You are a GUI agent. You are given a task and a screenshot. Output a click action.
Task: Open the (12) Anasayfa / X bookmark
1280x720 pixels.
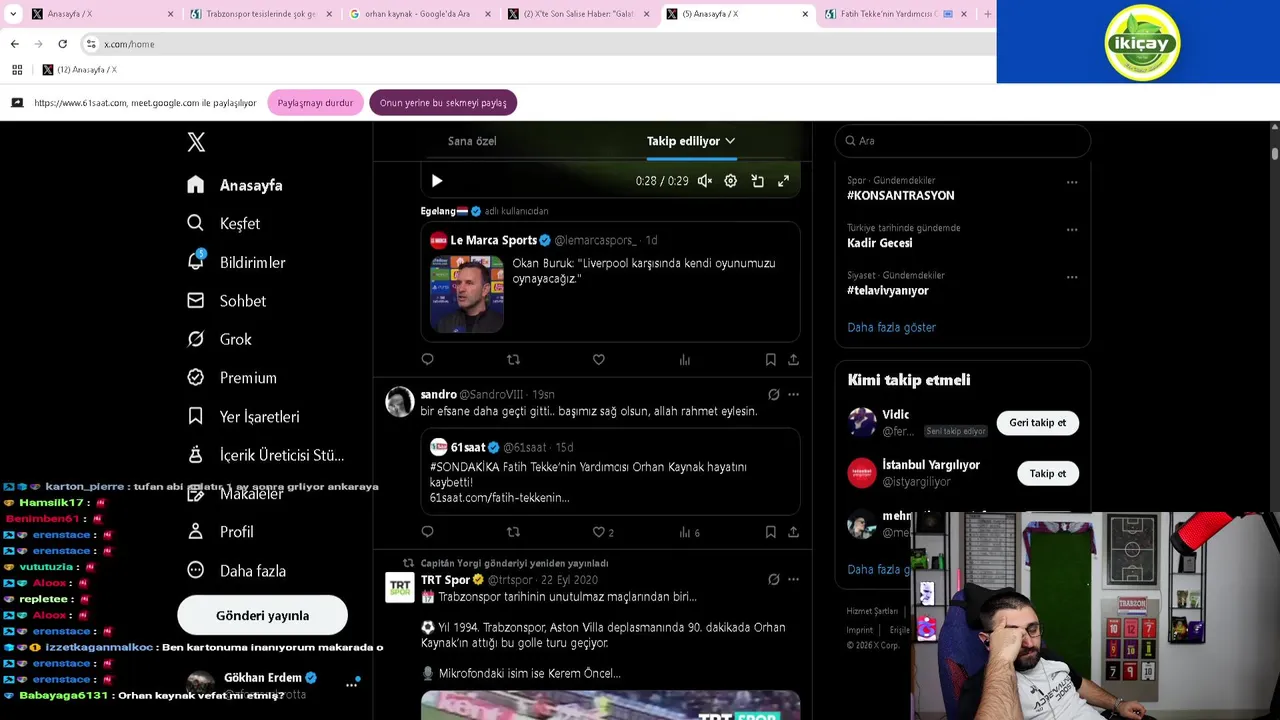(x=79, y=70)
